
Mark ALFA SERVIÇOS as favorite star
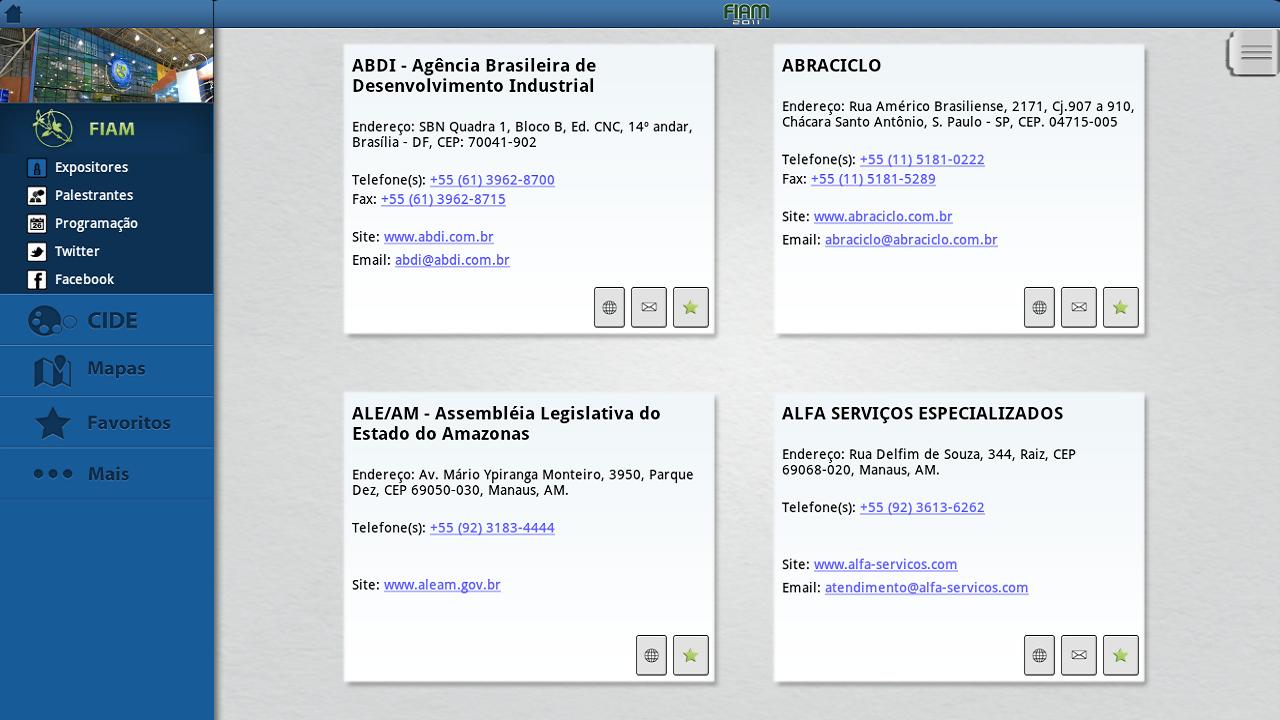[1120, 655]
